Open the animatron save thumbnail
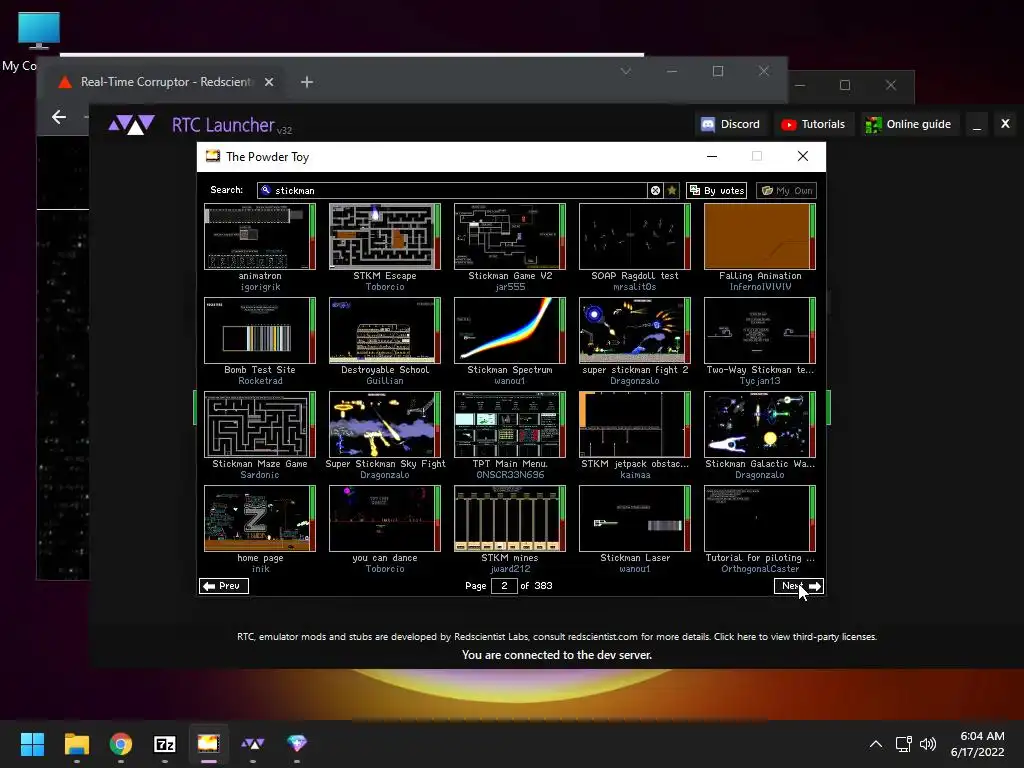1024x768 pixels. tap(260, 236)
